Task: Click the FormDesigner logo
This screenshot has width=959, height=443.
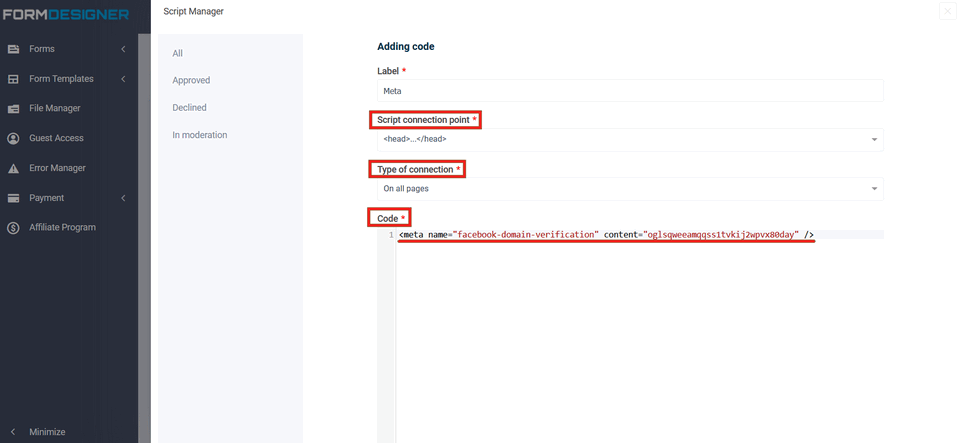Action: (x=66, y=14)
